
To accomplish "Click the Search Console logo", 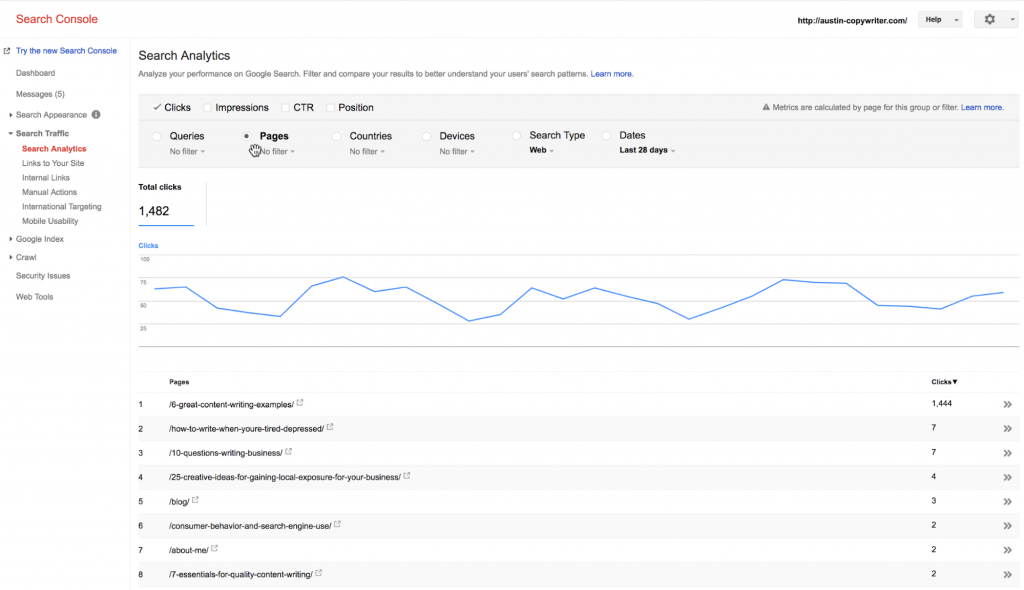I will coord(56,18).
